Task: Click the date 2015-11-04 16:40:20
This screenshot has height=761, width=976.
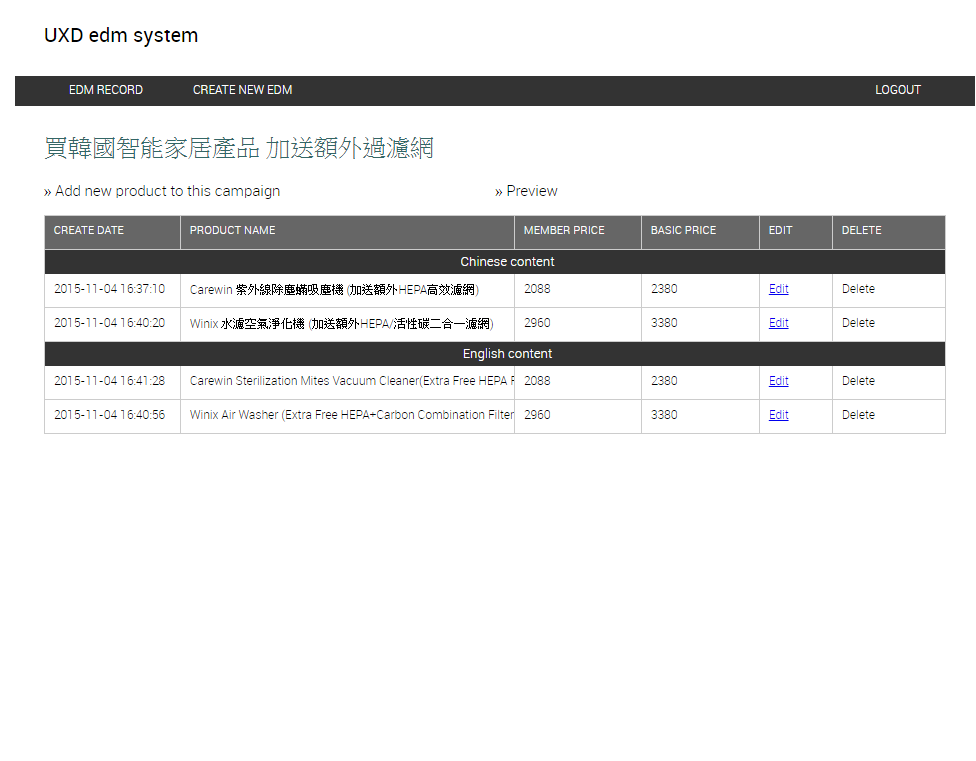Action: (x=110, y=324)
